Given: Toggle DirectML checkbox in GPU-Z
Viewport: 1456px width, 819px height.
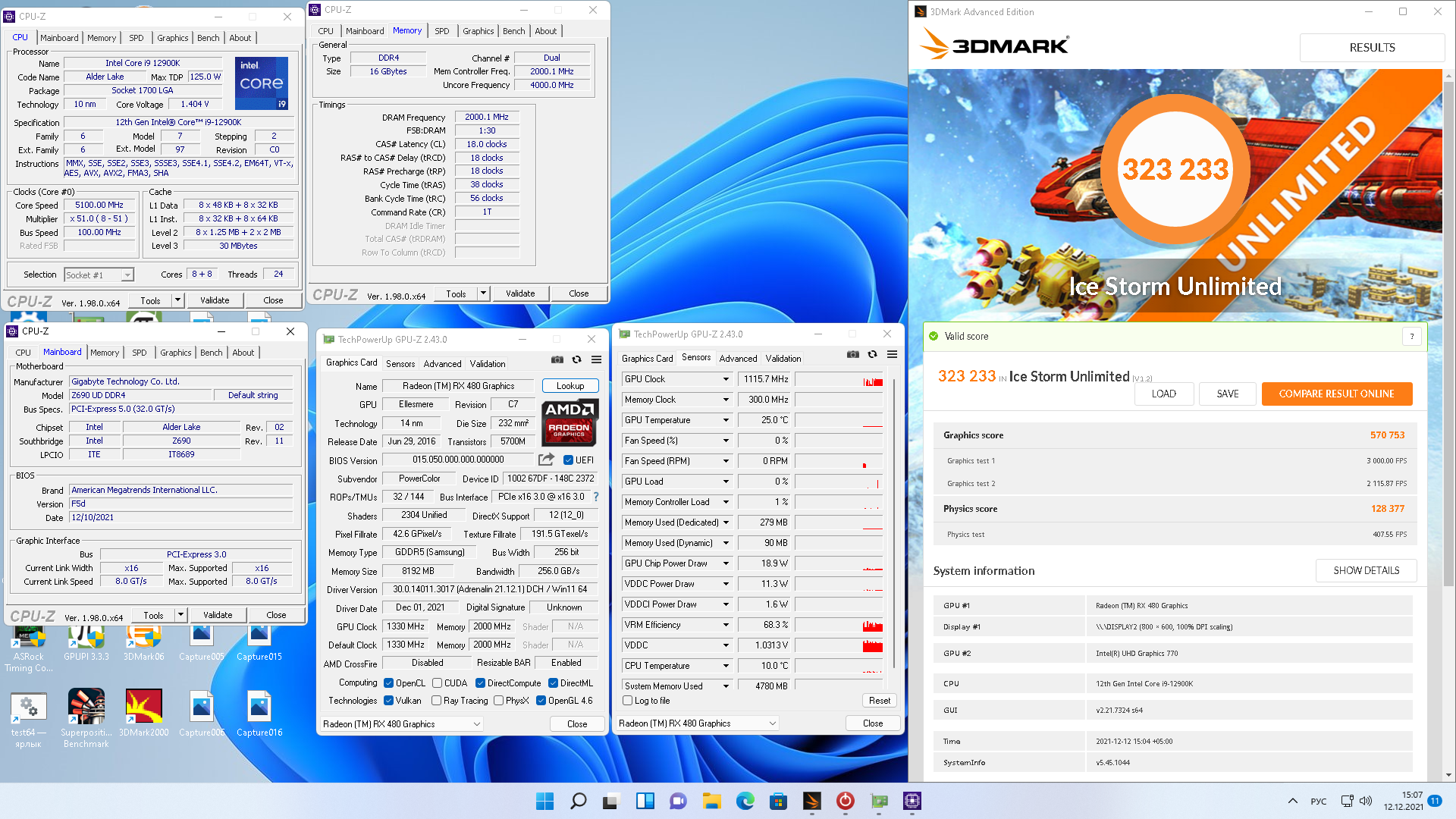Looking at the screenshot, I should (x=553, y=683).
